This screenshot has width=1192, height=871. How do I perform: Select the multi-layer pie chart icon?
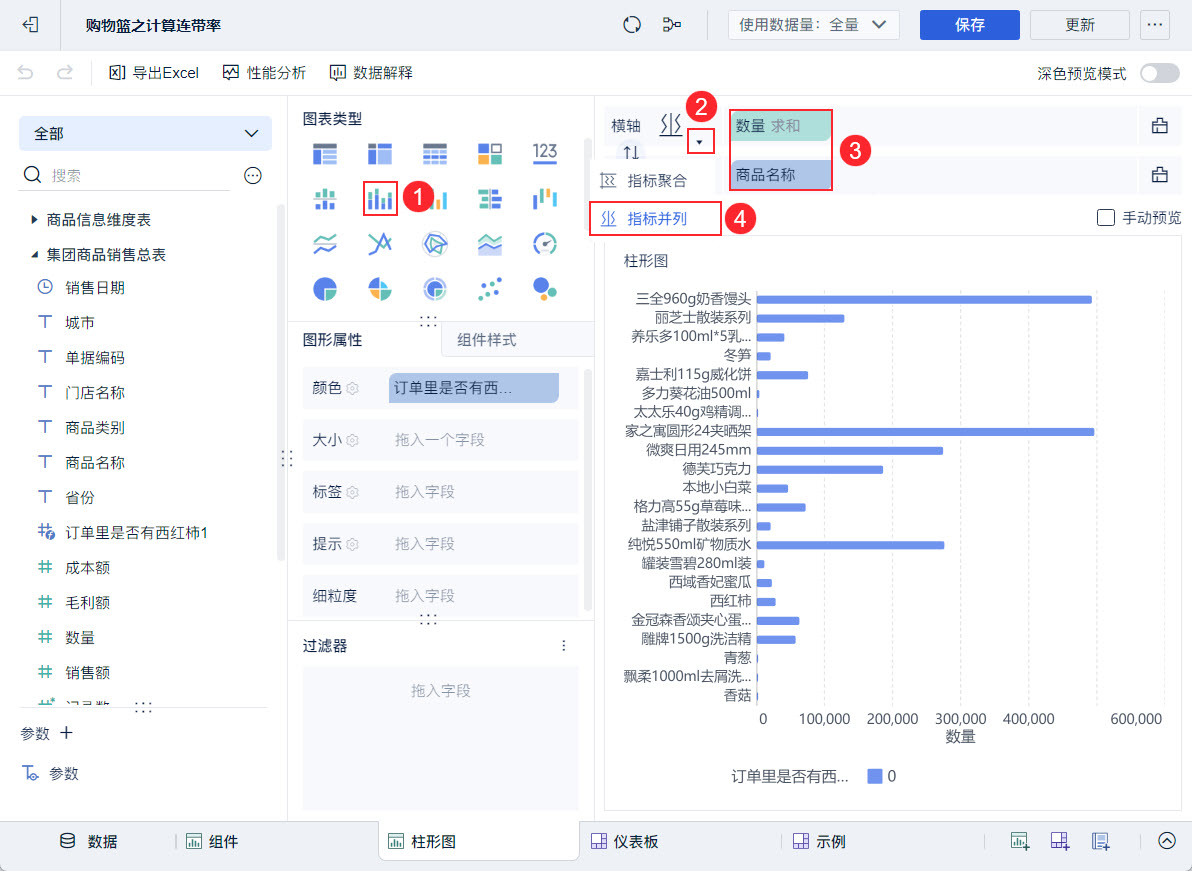[x=435, y=289]
